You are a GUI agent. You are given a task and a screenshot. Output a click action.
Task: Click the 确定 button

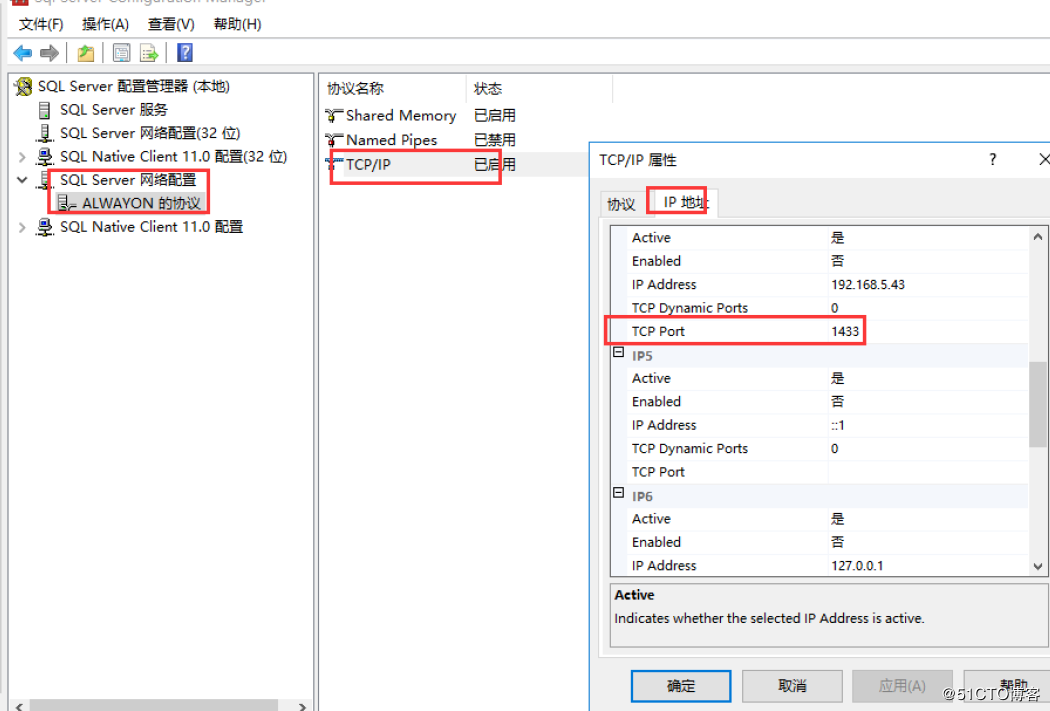coord(681,686)
